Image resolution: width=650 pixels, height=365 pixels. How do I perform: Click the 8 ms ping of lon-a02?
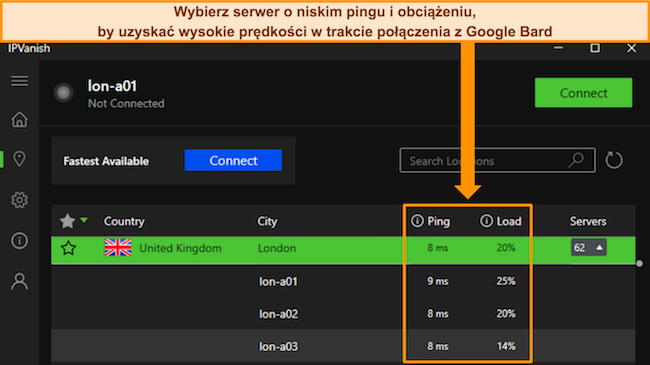(438, 314)
